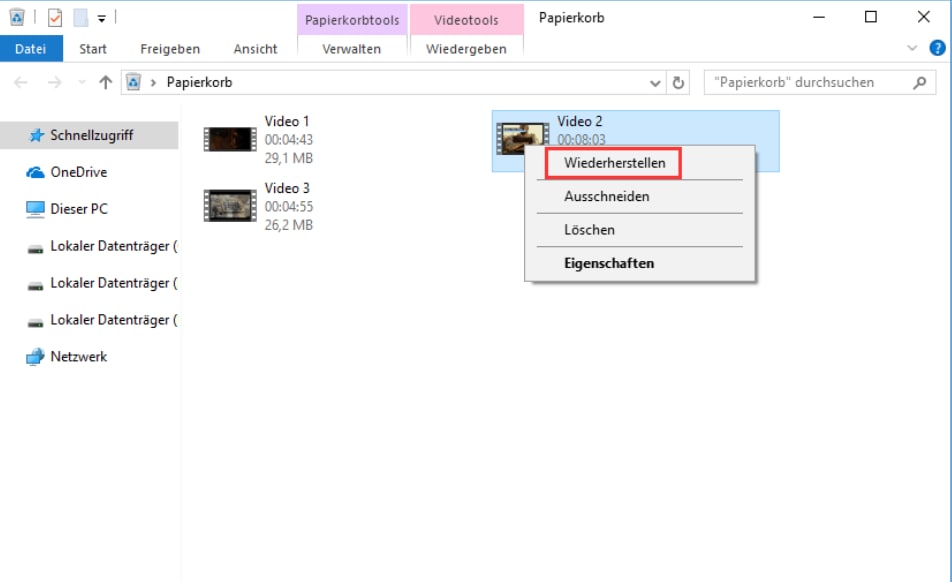Screen dimensions: 952x582
Task: Close the Papierkorb window
Action: 923,17
